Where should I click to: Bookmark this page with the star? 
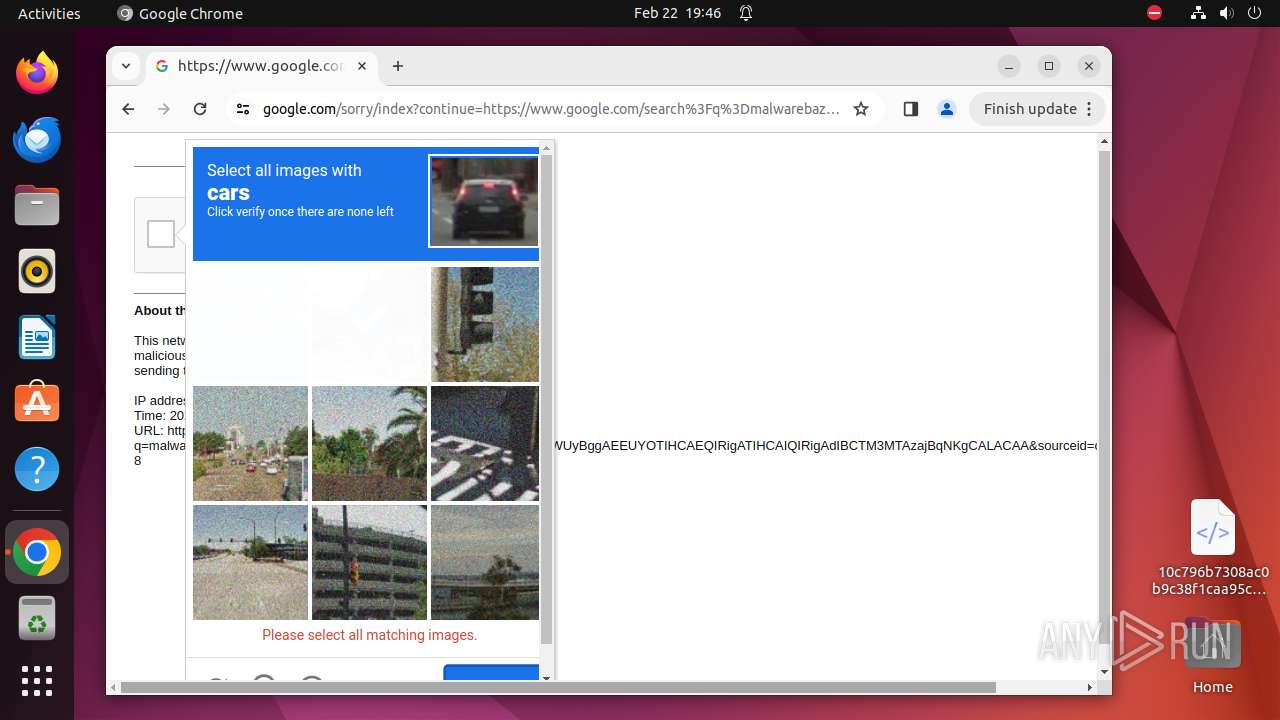(x=861, y=109)
